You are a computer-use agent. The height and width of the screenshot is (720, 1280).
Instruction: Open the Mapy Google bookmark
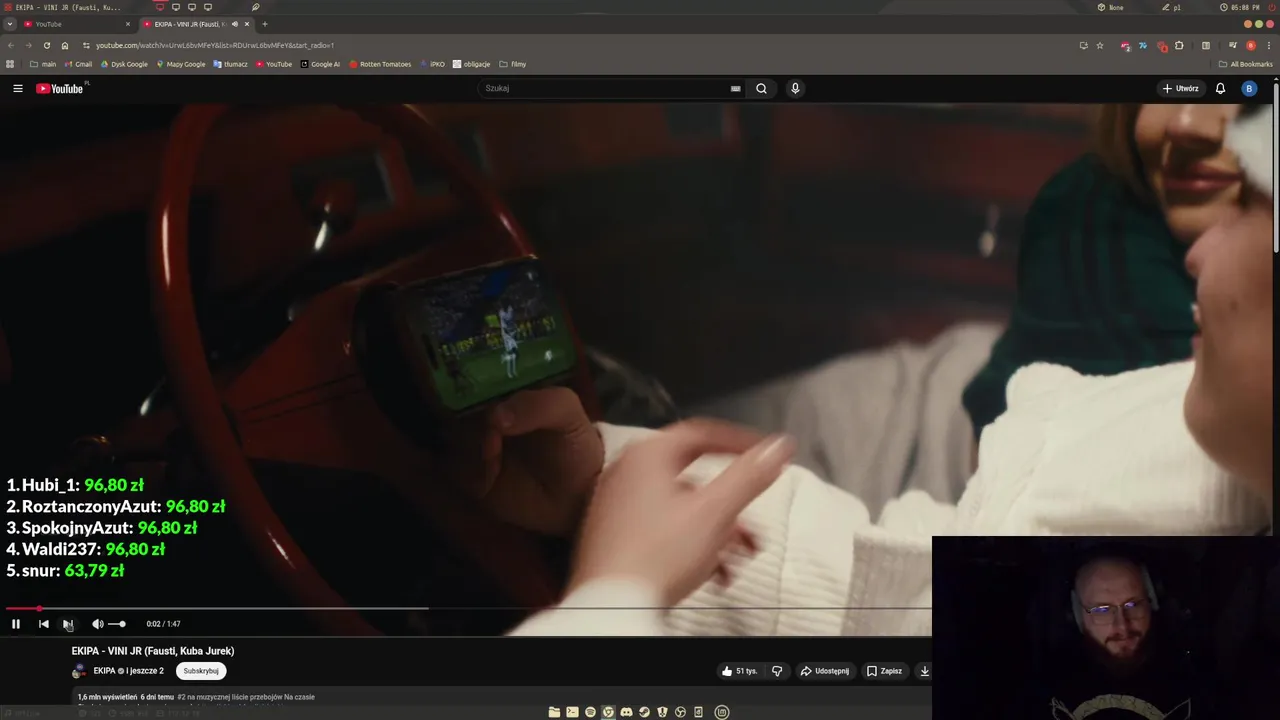tap(180, 64)
